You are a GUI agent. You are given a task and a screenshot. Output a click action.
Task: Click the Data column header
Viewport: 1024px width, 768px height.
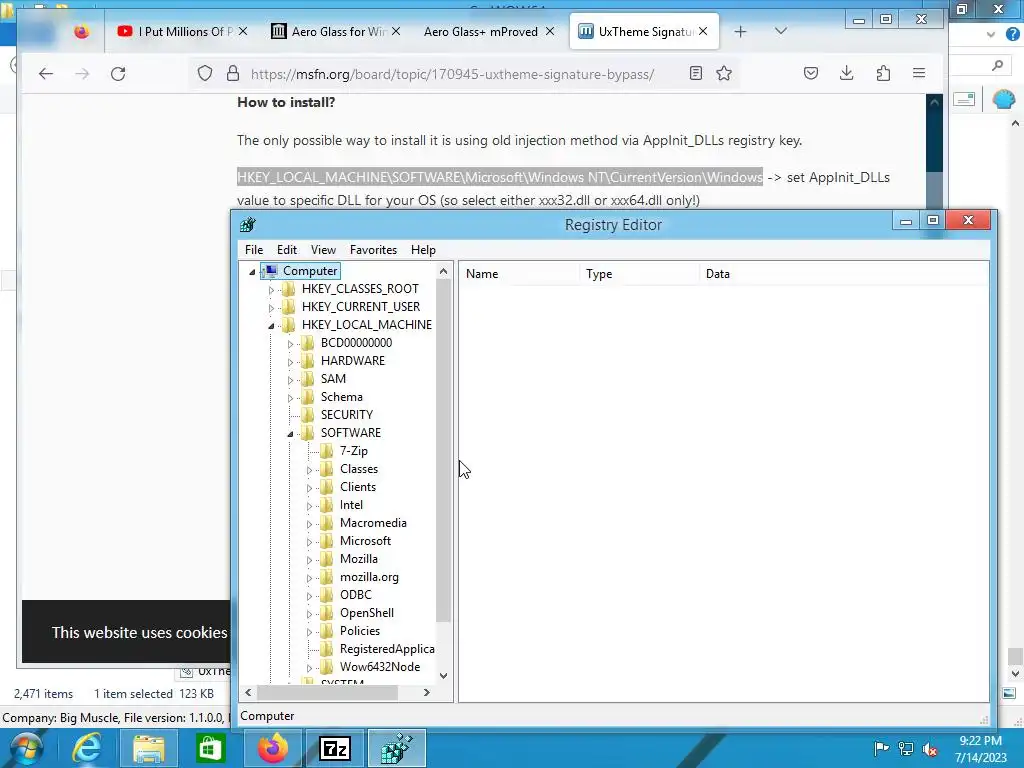(x=843, y=274)
